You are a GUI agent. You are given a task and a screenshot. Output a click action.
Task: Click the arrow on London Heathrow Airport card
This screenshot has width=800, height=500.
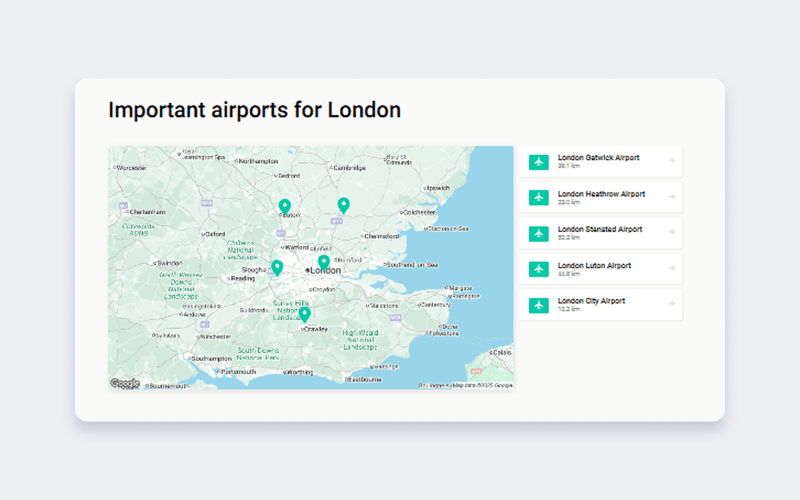(671, 197)
